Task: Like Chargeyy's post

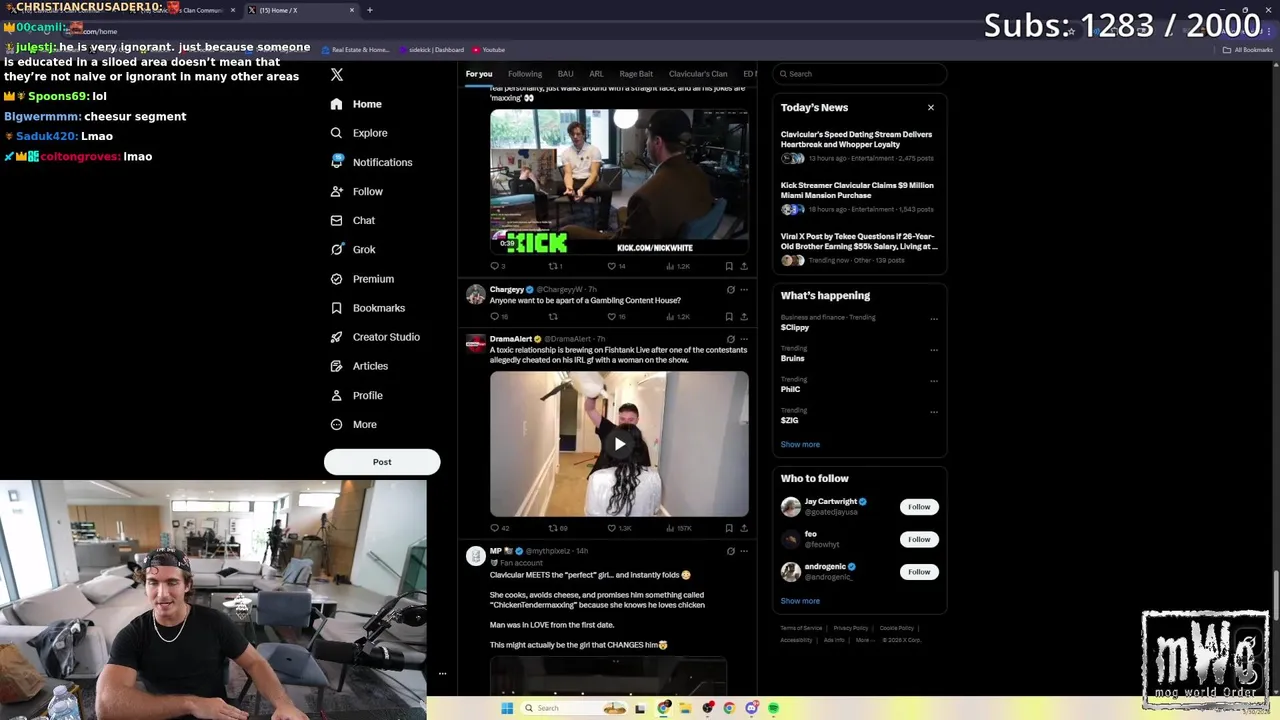Action: click(x=612, y=317)
